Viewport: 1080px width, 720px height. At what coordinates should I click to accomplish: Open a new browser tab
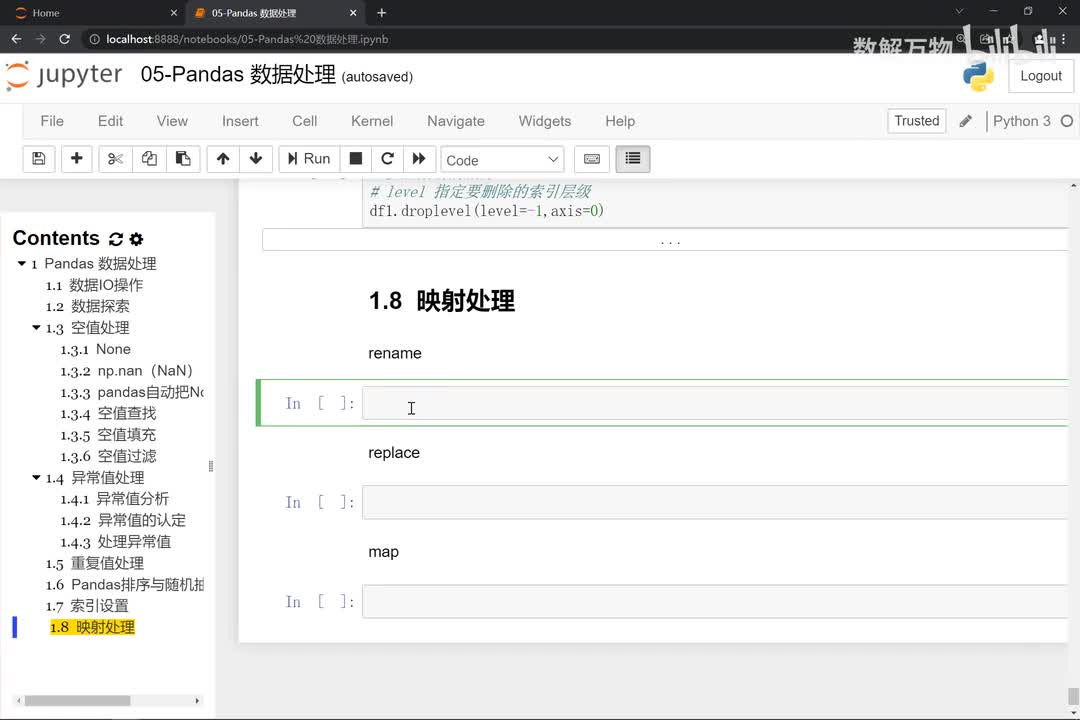[382, 13]
